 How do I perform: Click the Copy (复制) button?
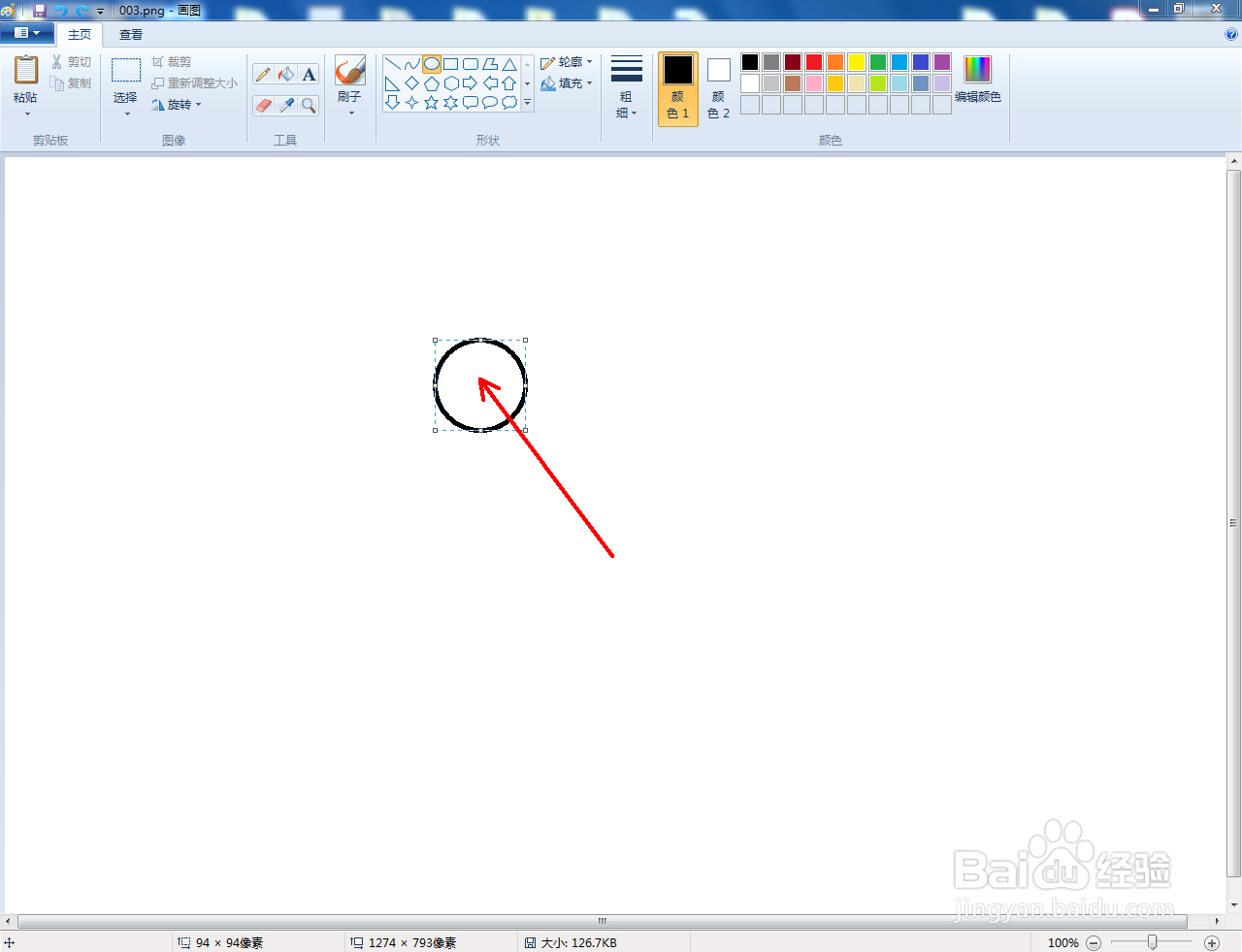(72, 83)
